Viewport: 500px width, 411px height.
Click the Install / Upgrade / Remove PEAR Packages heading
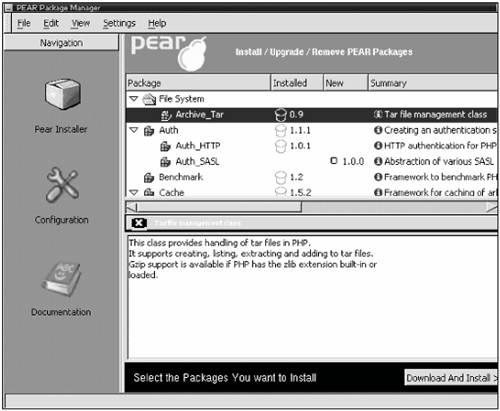pos(324,52)
